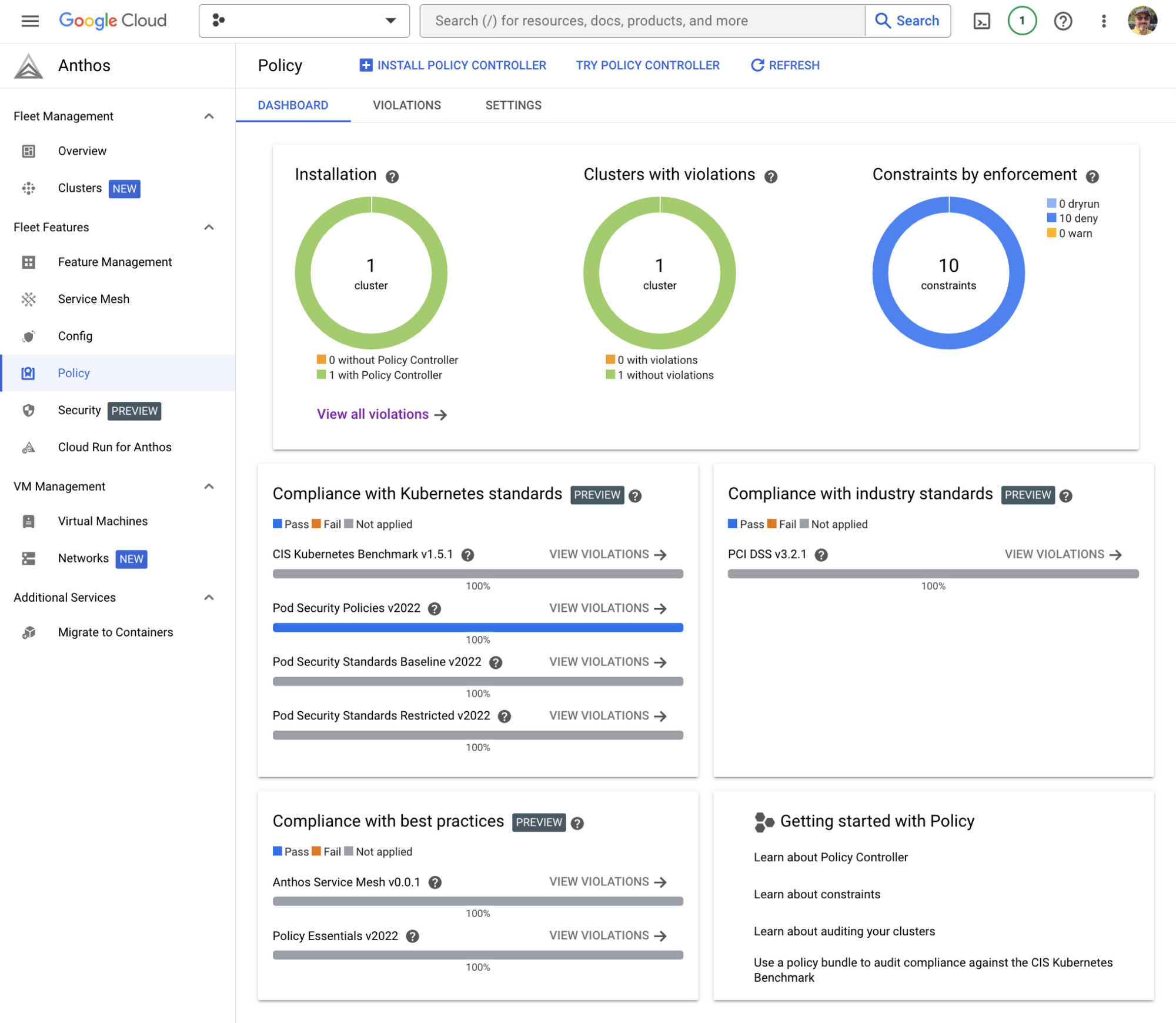Click the Service Mesh sidebar icon
The width and height of the screenshot is (1176, 1023).
pos(28,299)
